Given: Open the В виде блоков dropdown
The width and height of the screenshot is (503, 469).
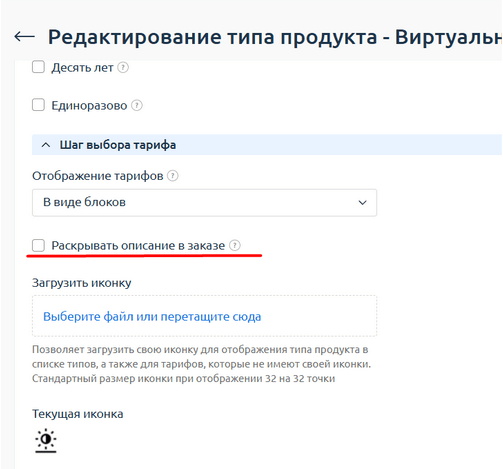Looking at the screenshot, I should pos(204,203).
